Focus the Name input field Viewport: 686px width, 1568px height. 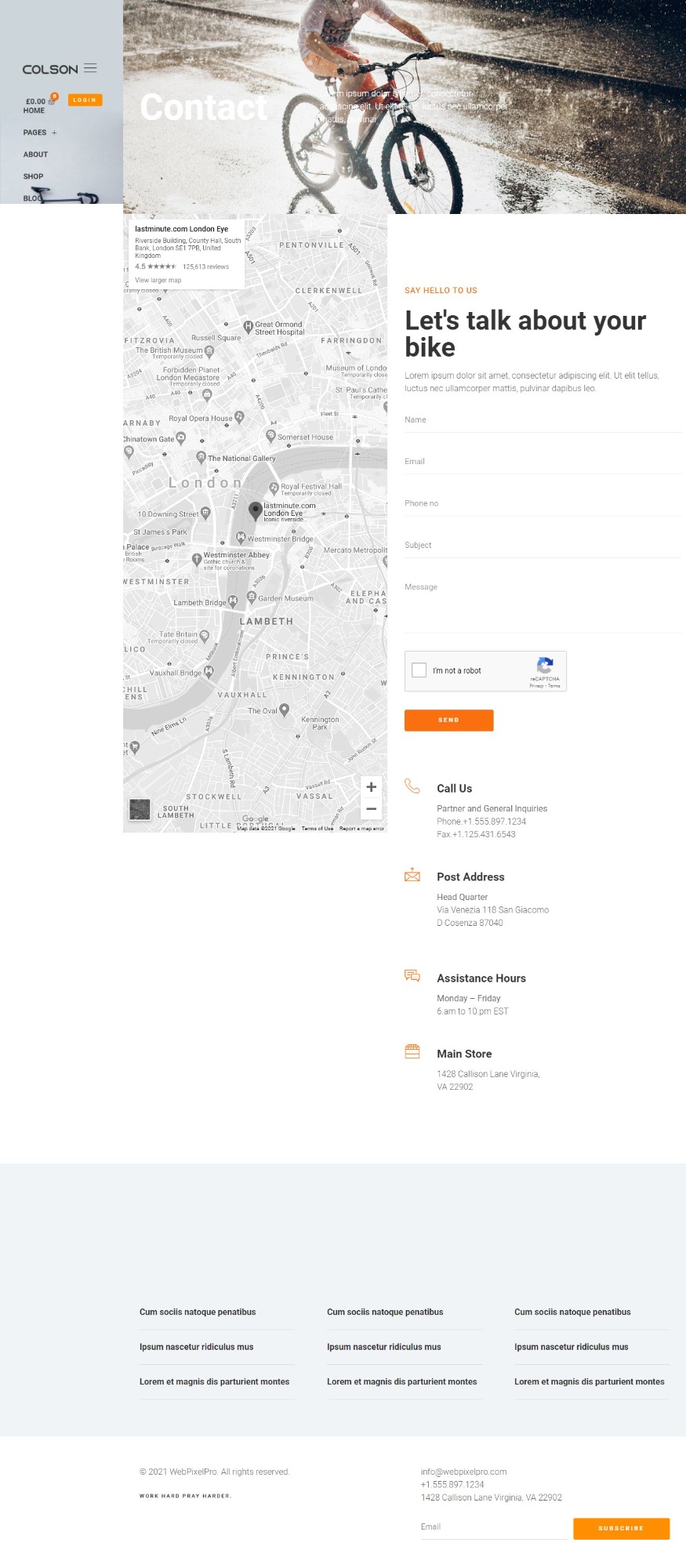543,420
